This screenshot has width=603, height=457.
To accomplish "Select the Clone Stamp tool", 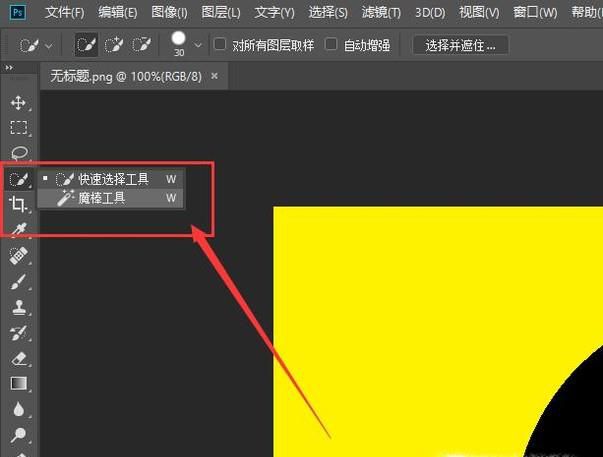I will pyautogui.click(x=18, y=307).
